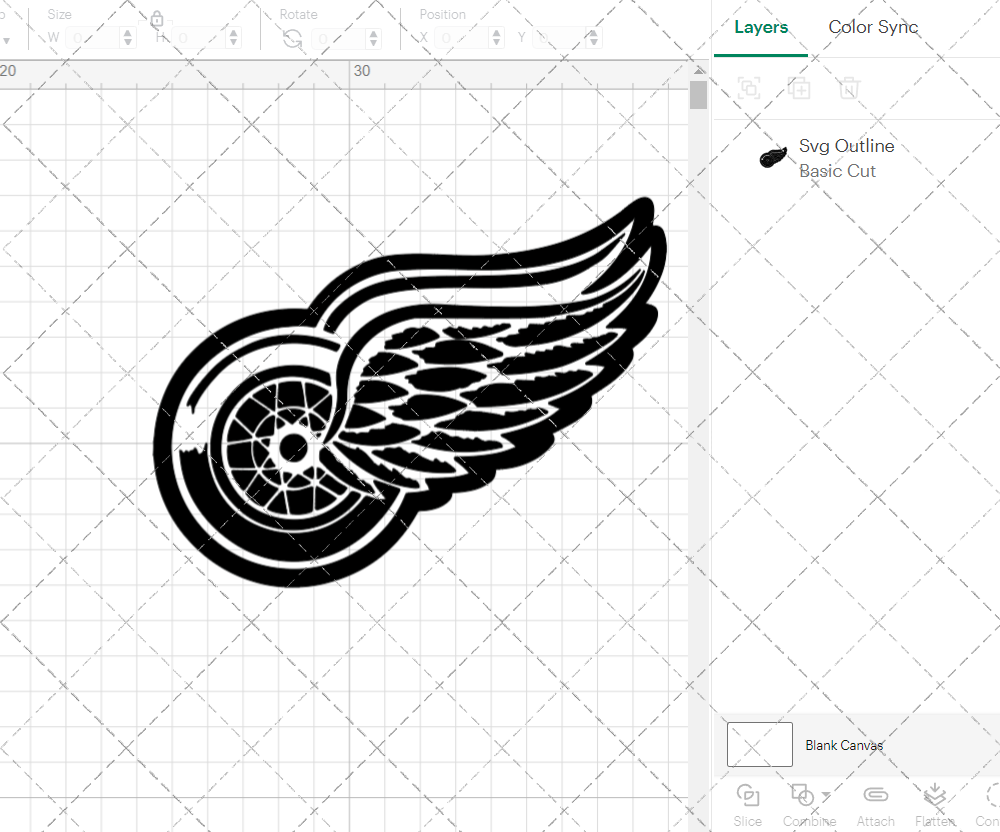The width and height of the screenshot is (1000, 832).
Task: Click the Basic Cut label
Action: tap(838, 170)
